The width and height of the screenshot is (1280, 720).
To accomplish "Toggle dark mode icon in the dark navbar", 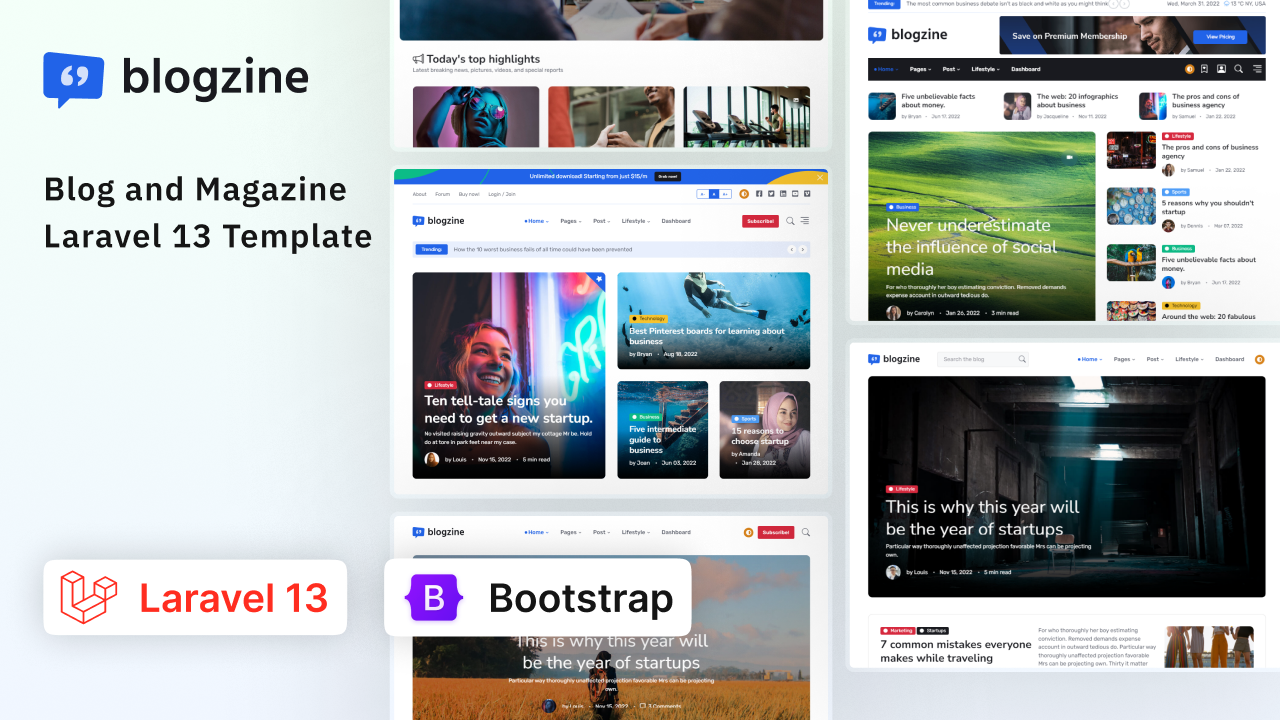I will coord(1190,69).
